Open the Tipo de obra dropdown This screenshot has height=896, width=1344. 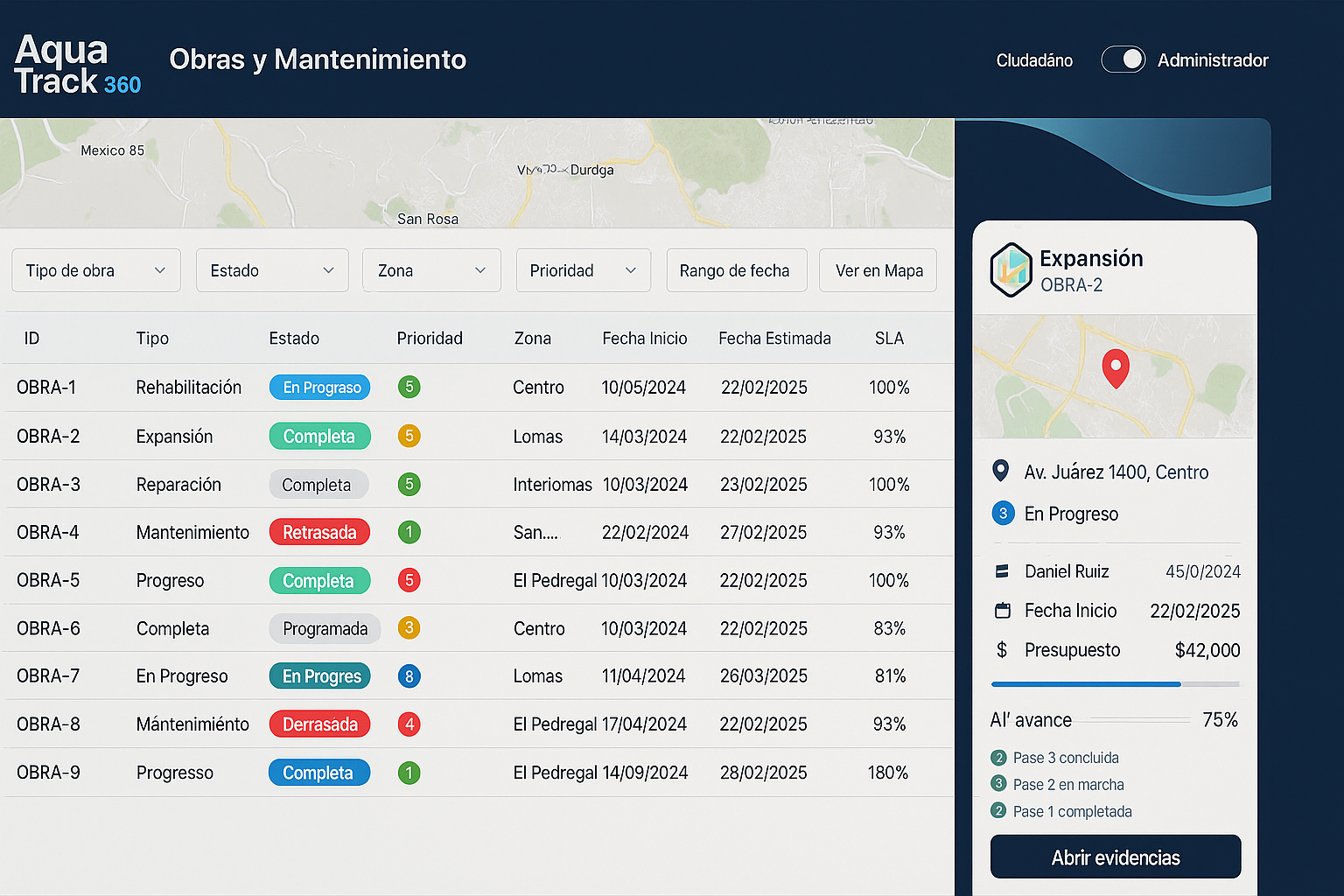pos(96,270)
